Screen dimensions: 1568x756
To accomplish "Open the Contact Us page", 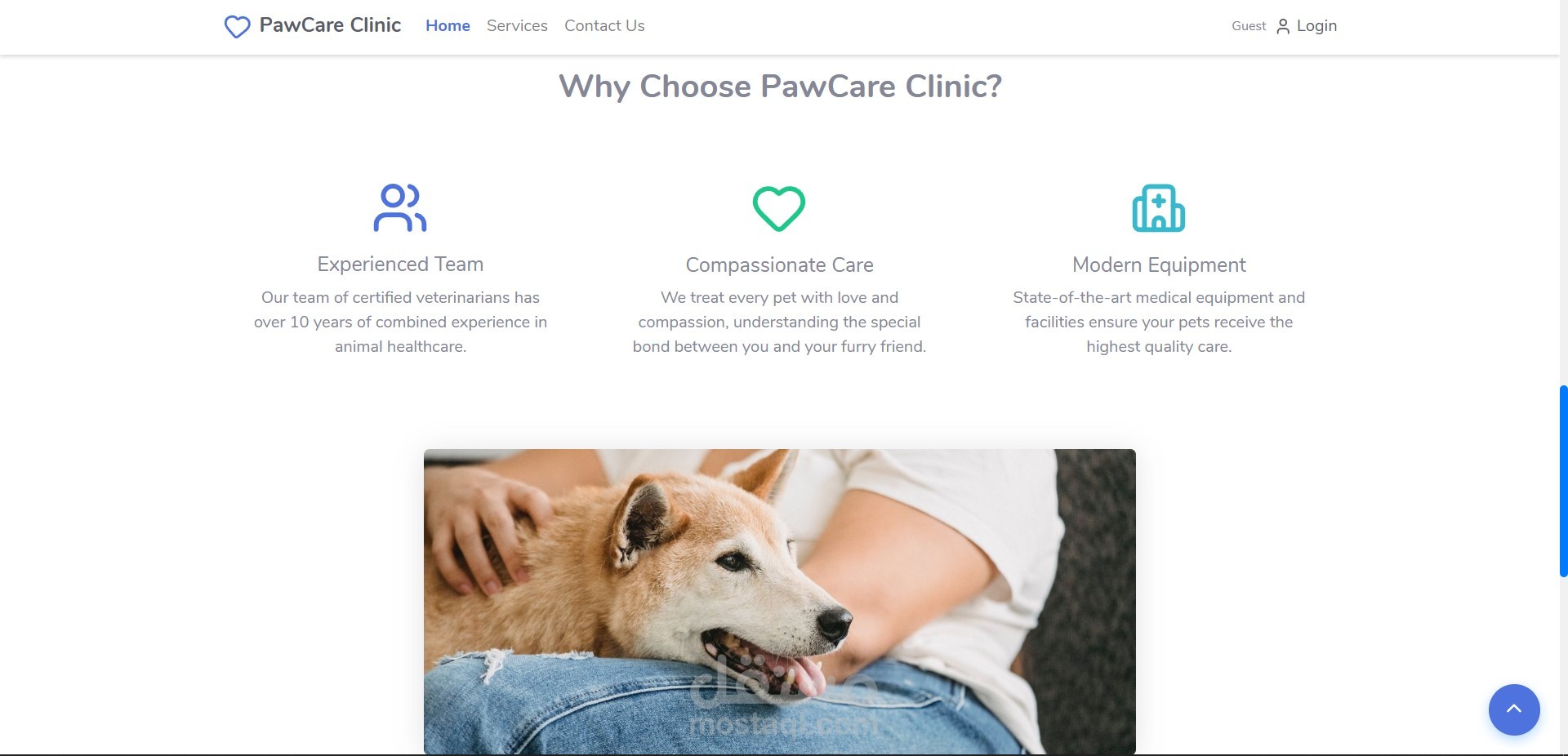I will tap(604, 26).
